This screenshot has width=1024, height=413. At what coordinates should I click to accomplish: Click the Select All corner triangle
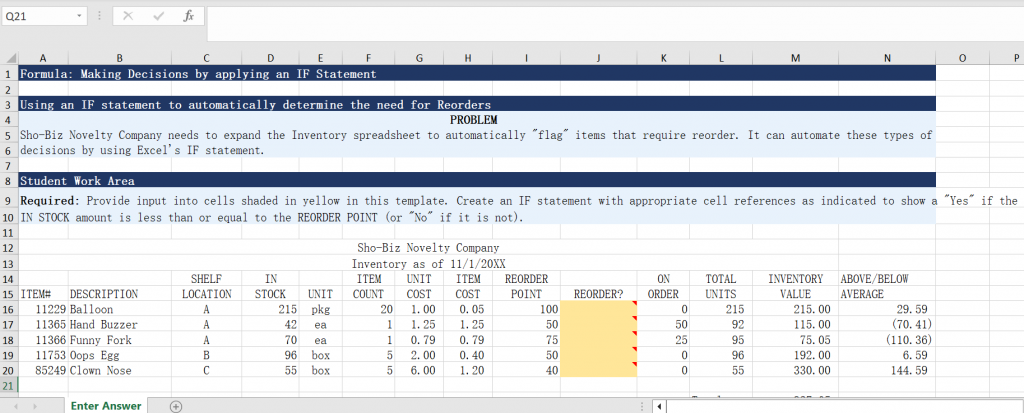pyautogui.click(x=9, y=59)
